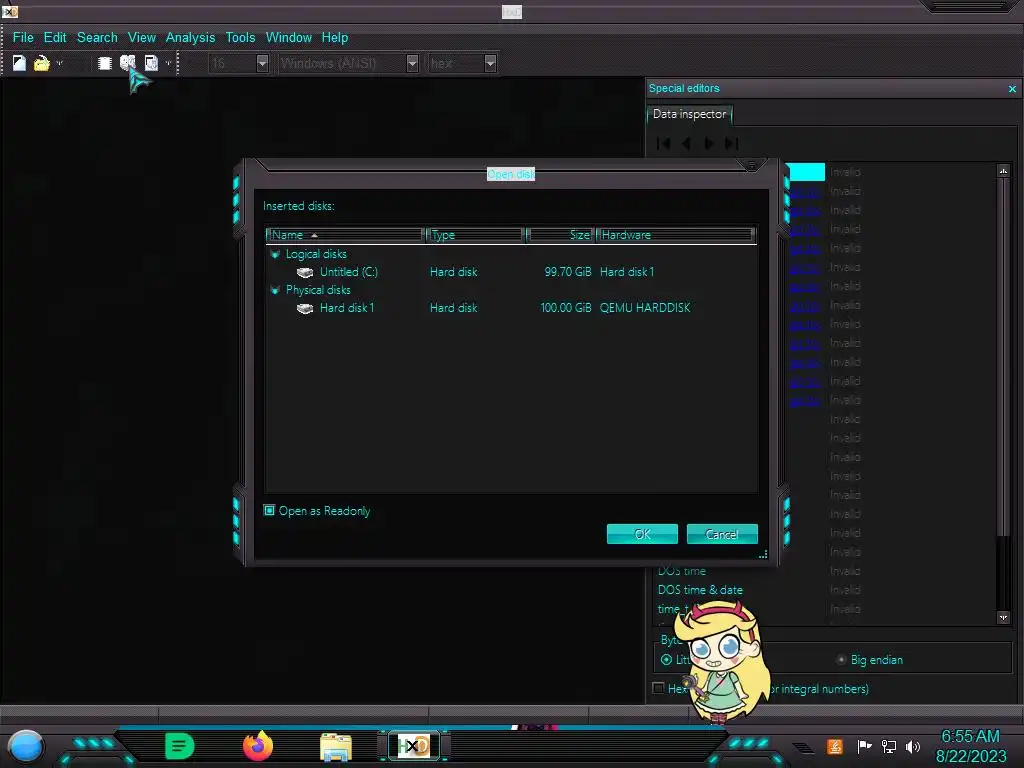
Task: Sort disks by Hardware column header
Action: point(676,235)
